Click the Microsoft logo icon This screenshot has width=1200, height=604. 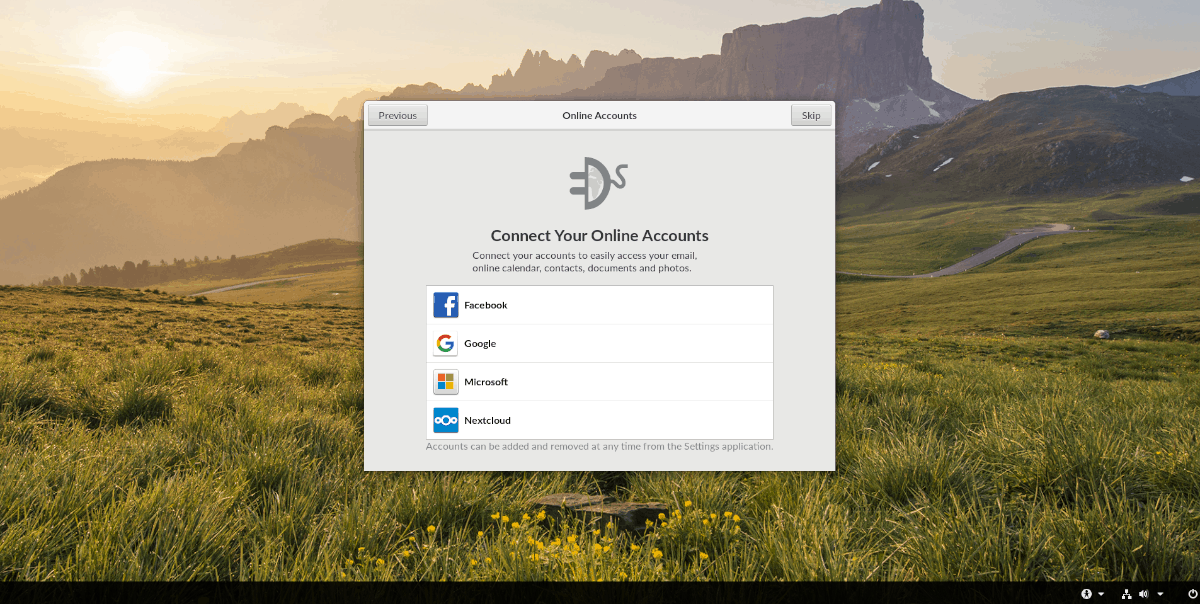point(446,382)
